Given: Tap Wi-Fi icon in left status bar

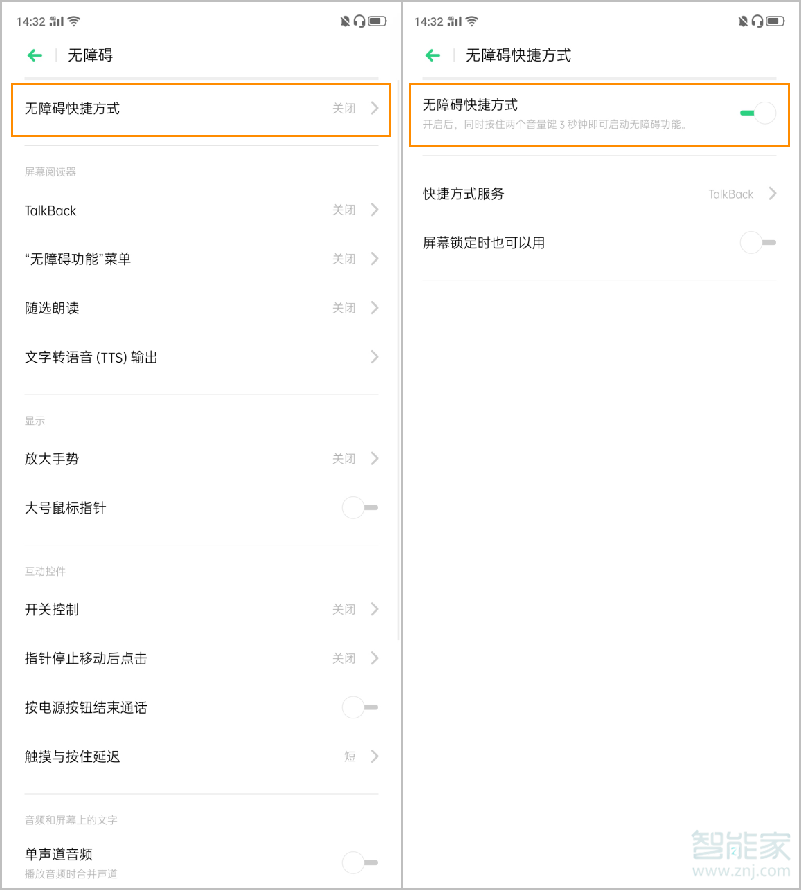Looking at the screenshot, I should click(73, 21).
